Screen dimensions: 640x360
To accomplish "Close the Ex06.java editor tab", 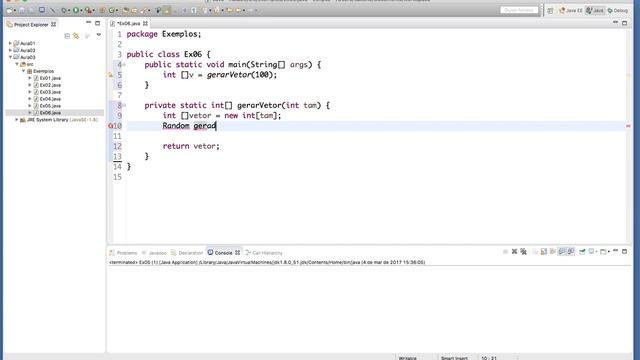I will pyautogui.click(x=145, y=24).
